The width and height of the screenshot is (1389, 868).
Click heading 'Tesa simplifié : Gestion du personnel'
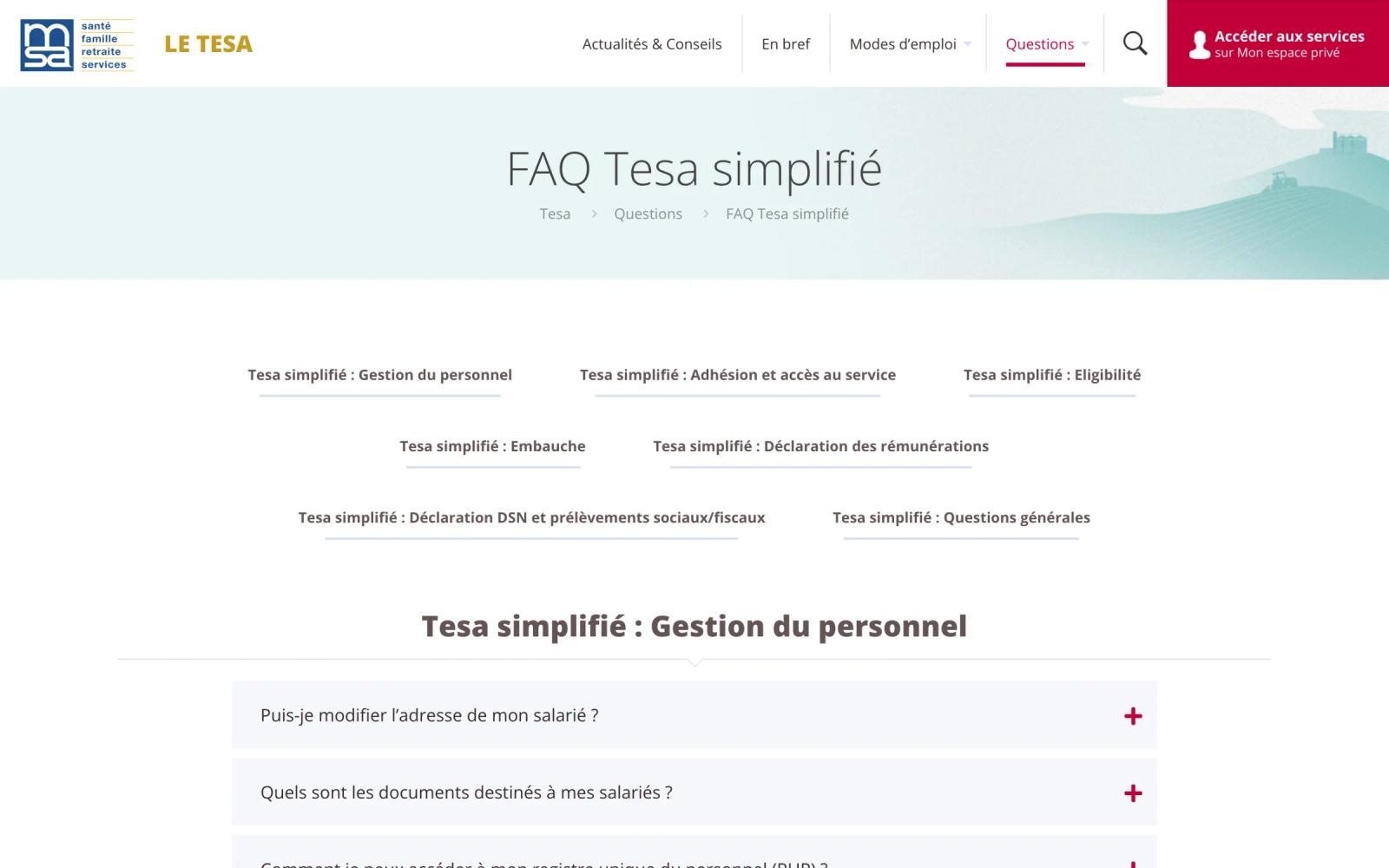[x=694, y=626]
